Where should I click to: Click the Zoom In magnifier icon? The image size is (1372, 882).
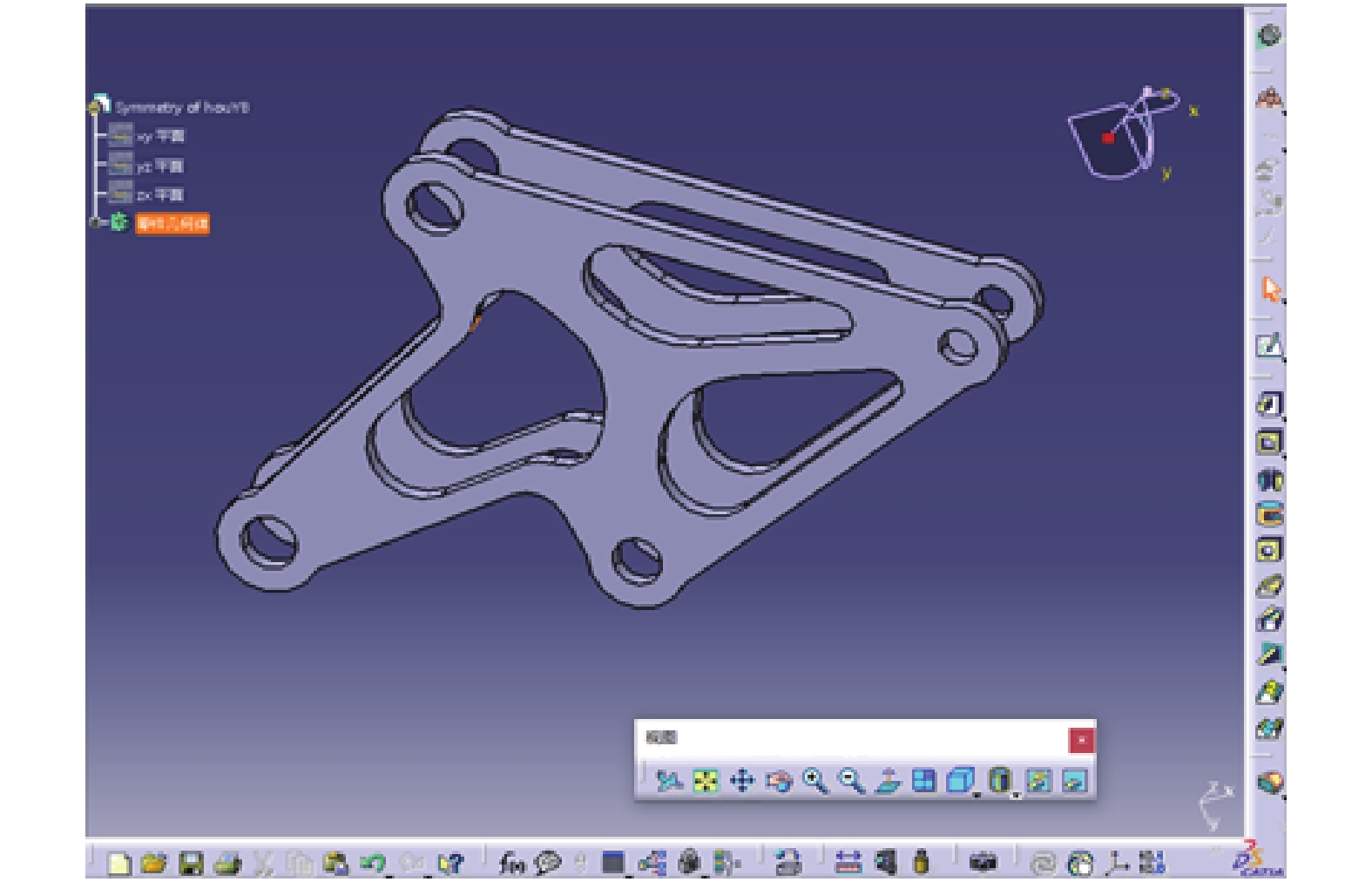[x=814, y=780]
